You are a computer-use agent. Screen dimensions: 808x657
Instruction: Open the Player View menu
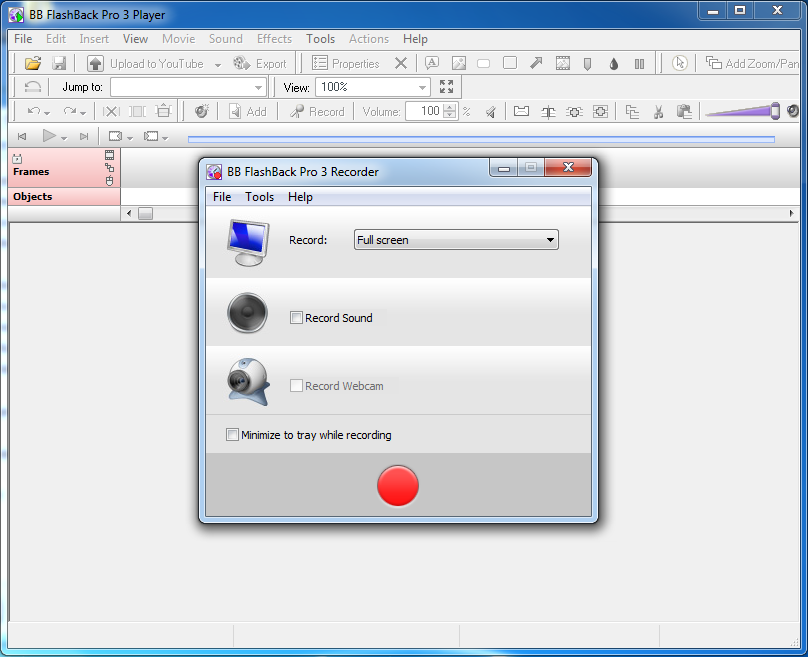(x=136, y=39)
